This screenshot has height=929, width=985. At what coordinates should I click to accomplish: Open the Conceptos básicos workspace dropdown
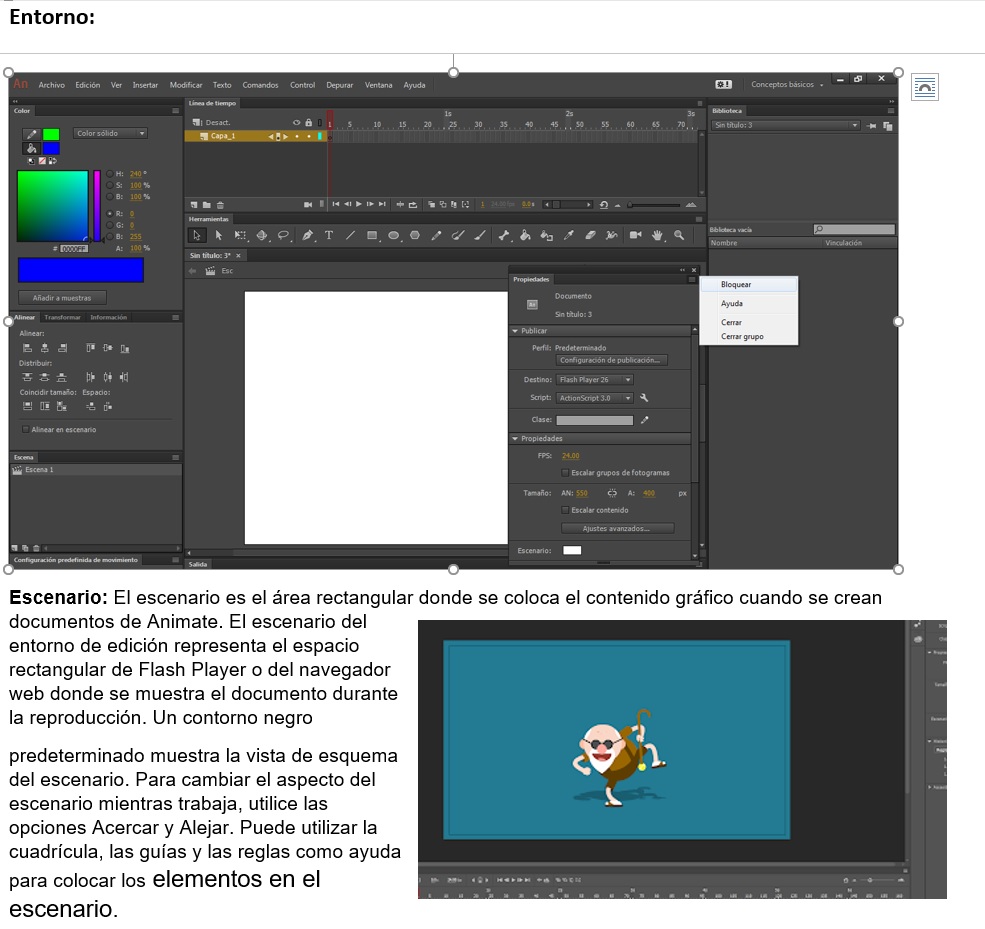click(x=787, y=85)
